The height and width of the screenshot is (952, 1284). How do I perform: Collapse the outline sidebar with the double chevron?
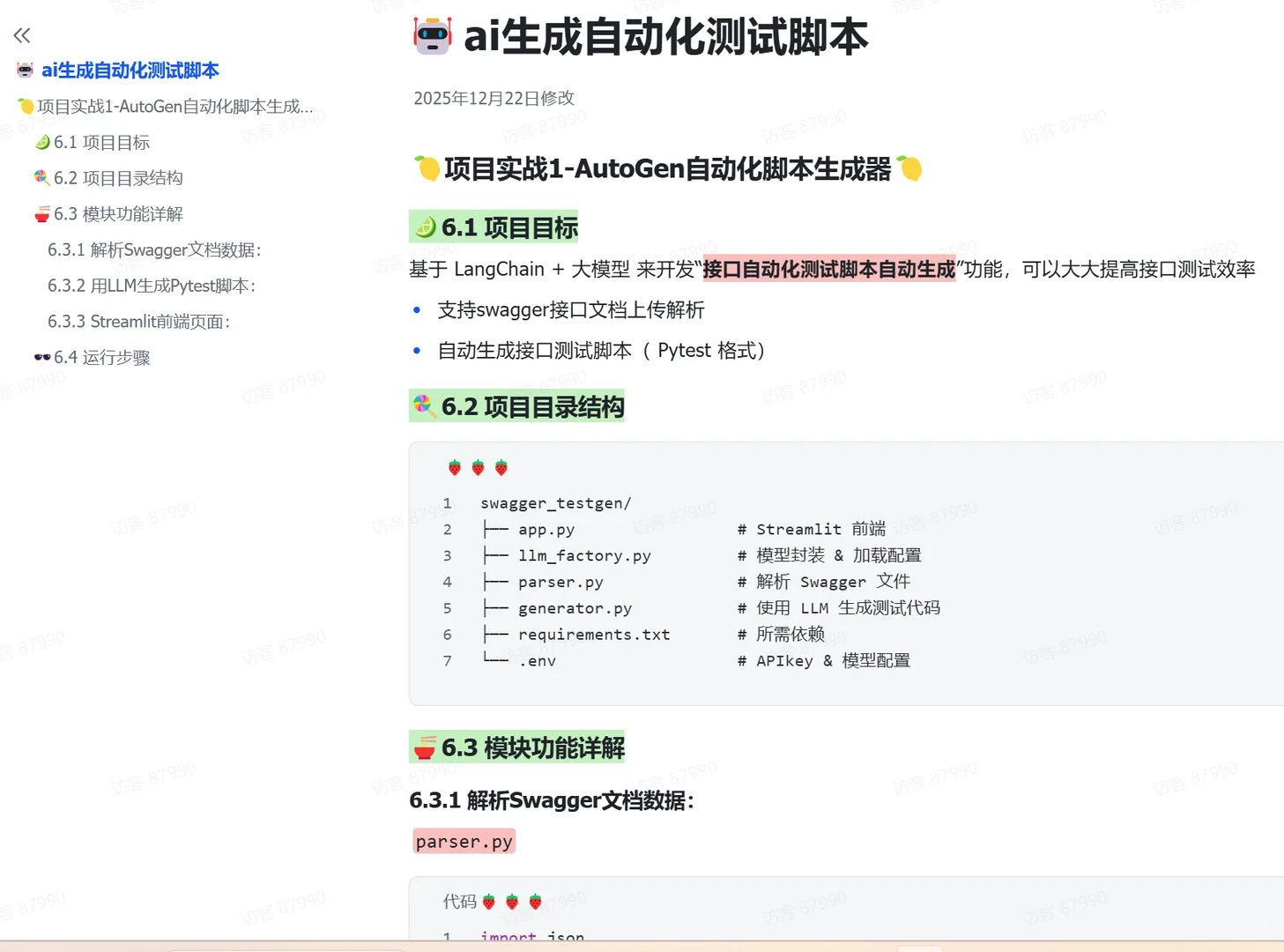pyautogui.click(x=22, y=35)
